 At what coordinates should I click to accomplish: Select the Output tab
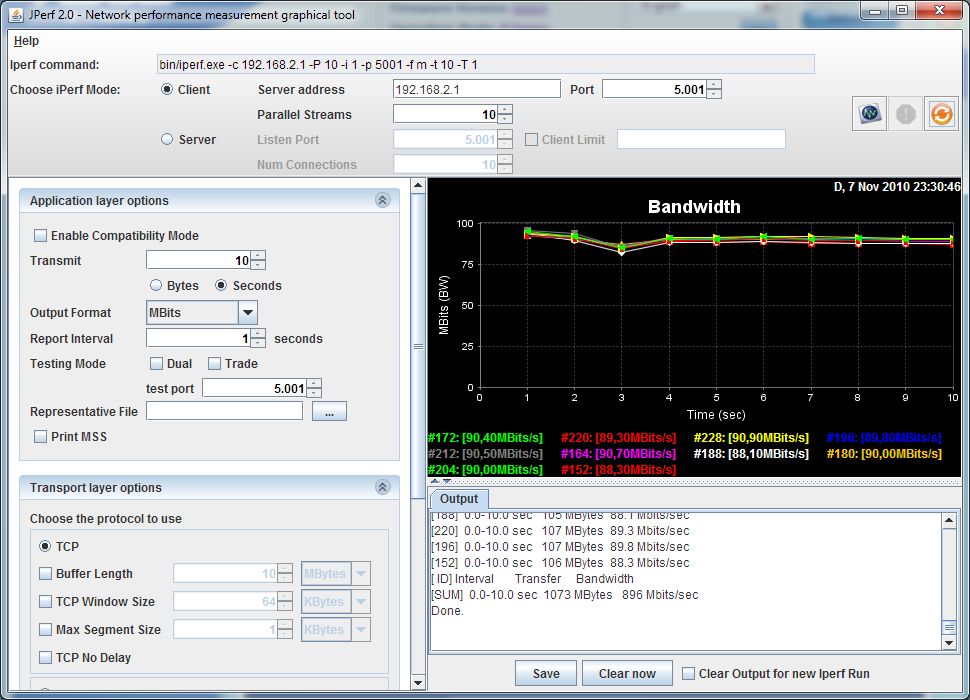click(x=459, y=498)
